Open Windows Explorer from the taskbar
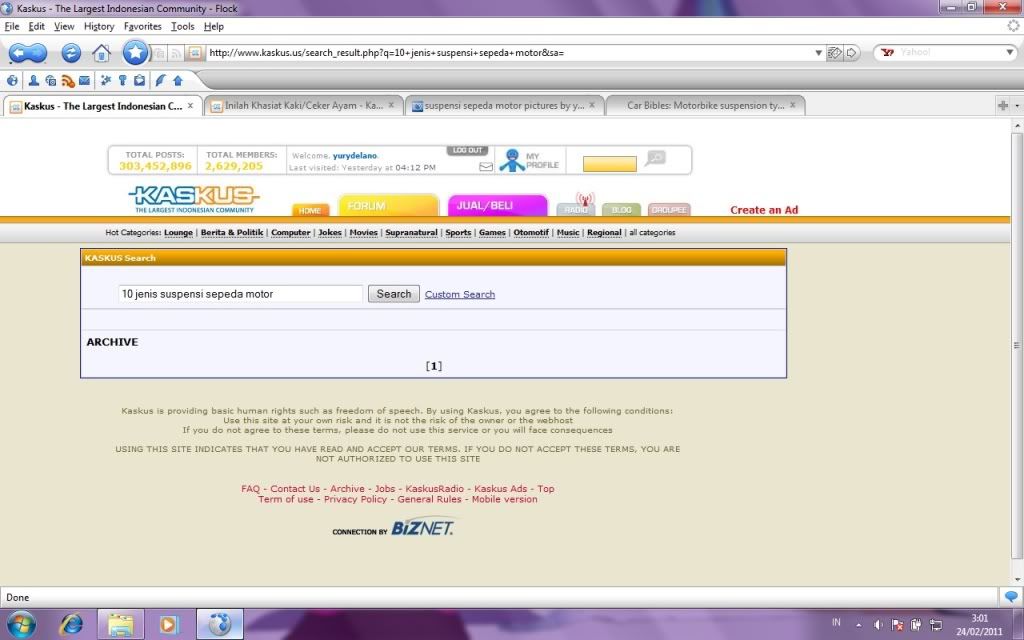This screenshot has height=640, width=1024. coord(121,625)
